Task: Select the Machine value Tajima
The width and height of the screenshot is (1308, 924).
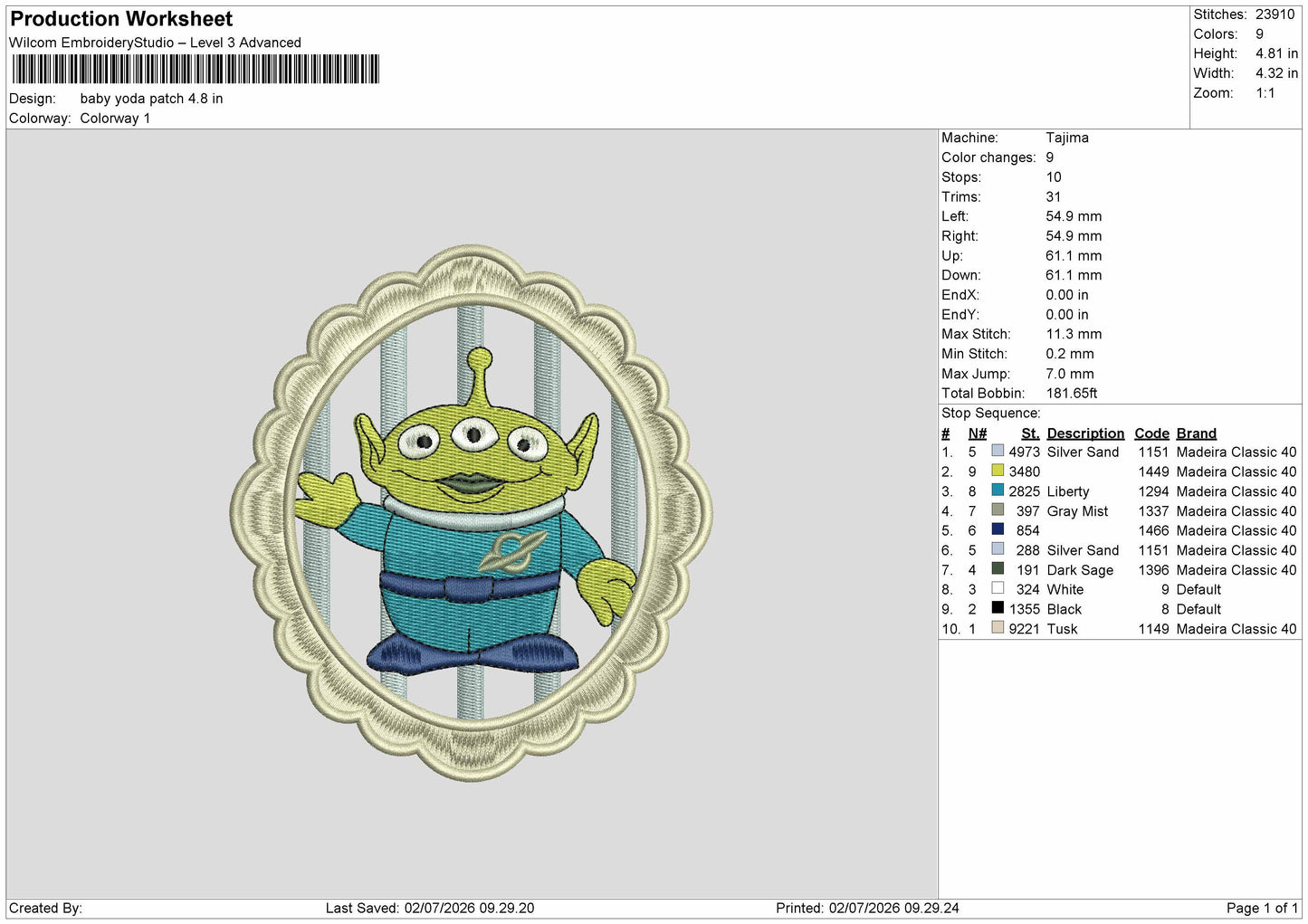Action: coord(1067,138)
